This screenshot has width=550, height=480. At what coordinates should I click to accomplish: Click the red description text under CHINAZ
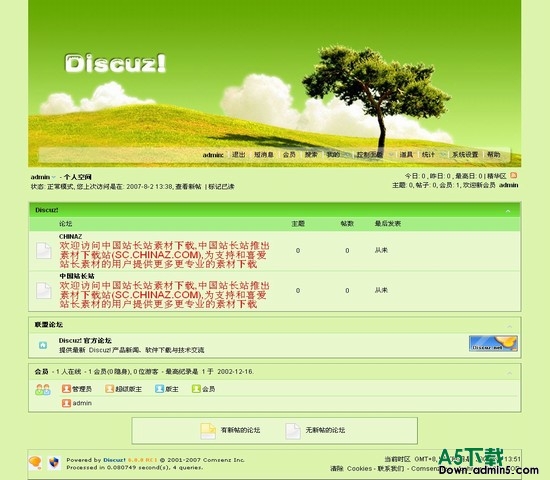(164, 255)
